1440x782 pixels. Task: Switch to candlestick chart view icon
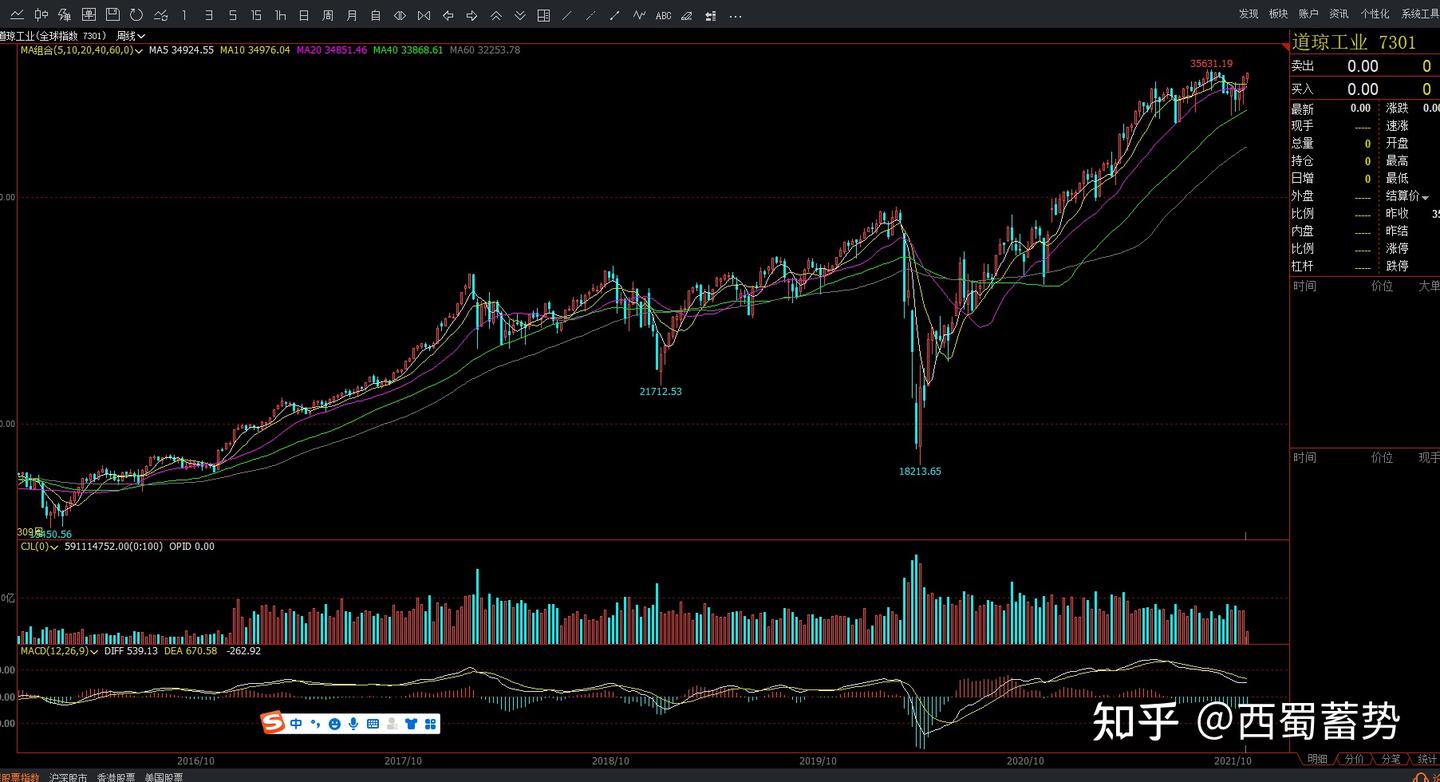41,15
